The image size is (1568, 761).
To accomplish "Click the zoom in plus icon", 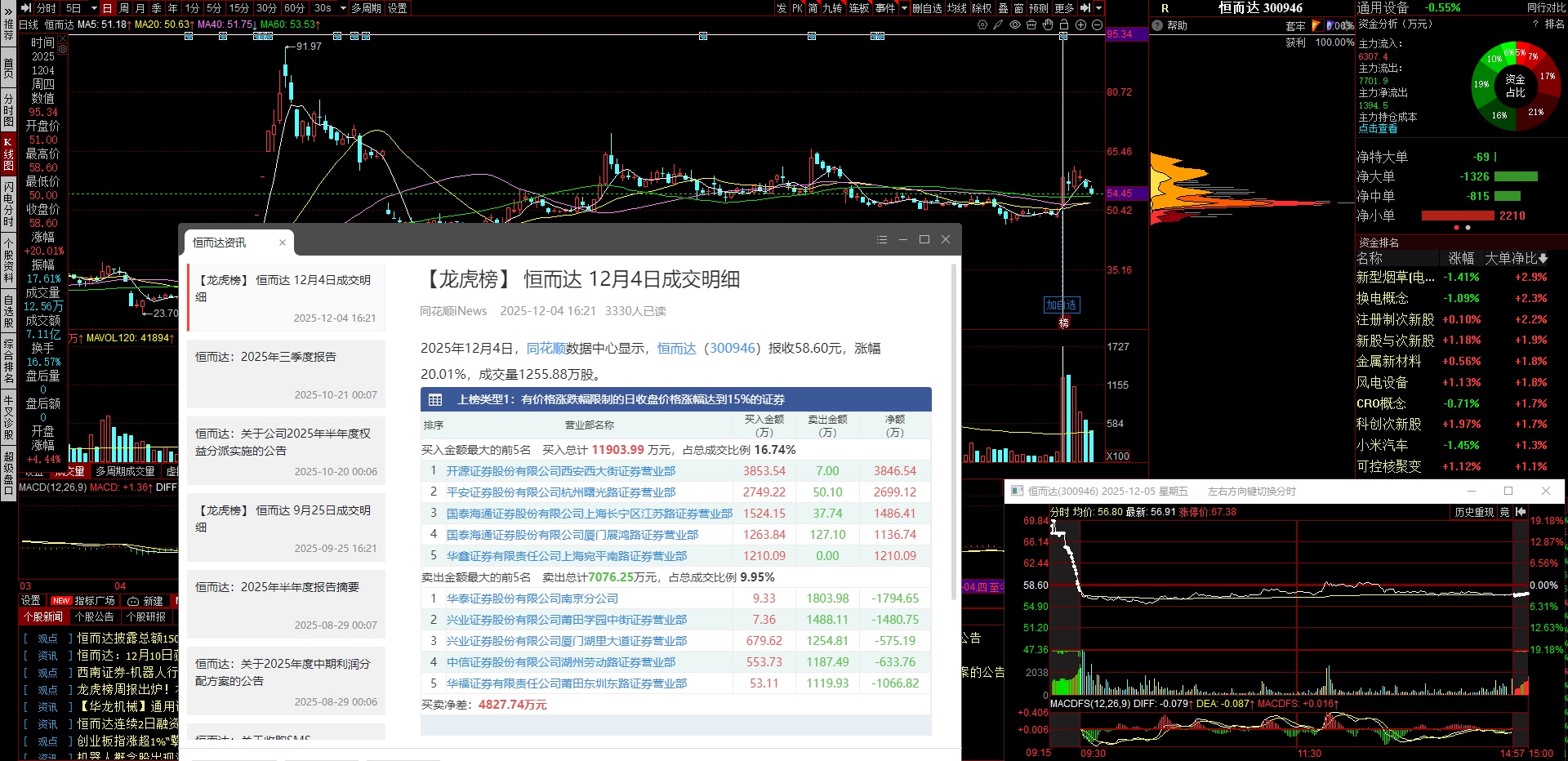I will pyautogui.click(x=1080, y=25).
